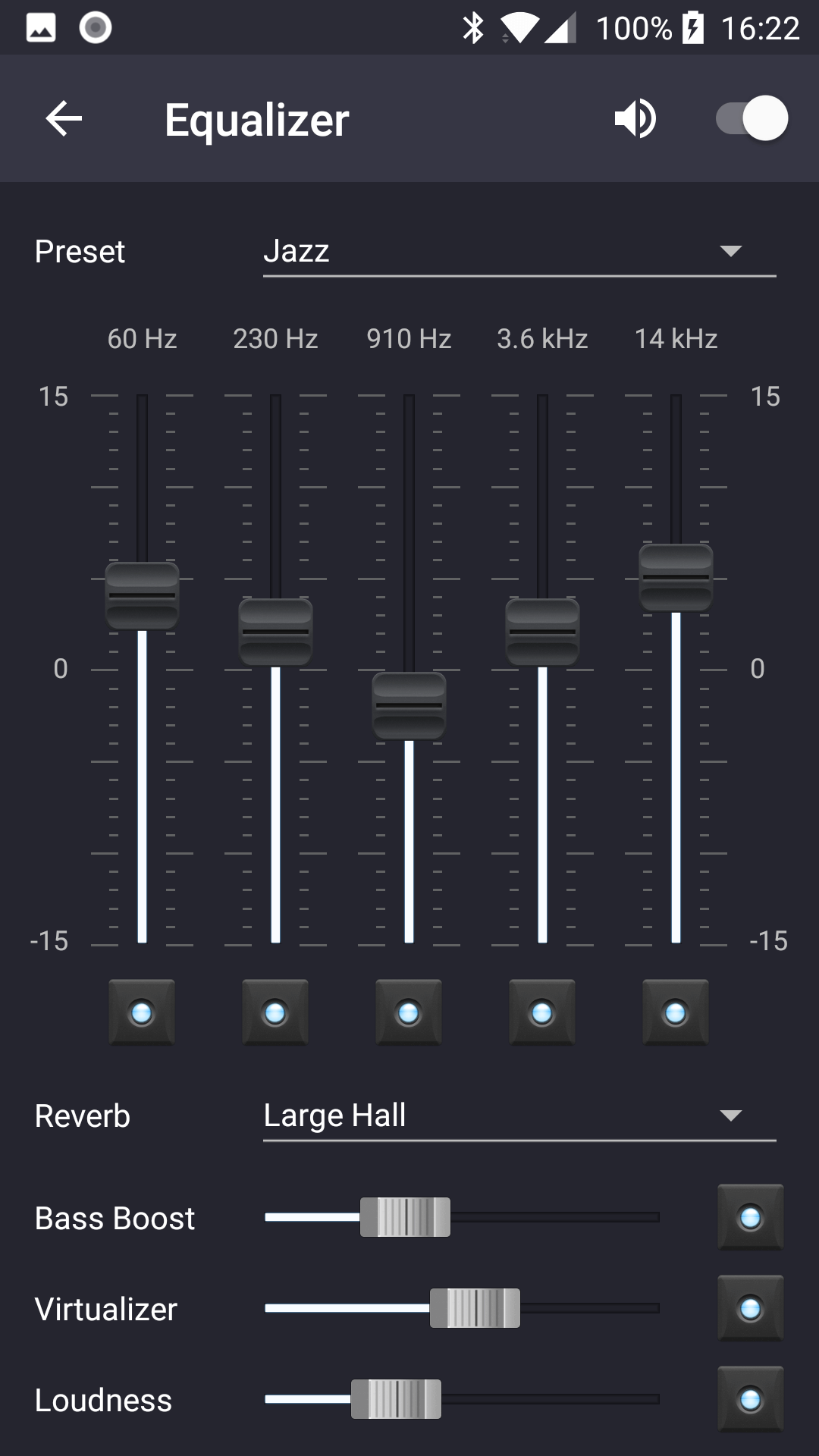
Task: Toggle the 230 Hz band LED button
Action: point(275,1012)
